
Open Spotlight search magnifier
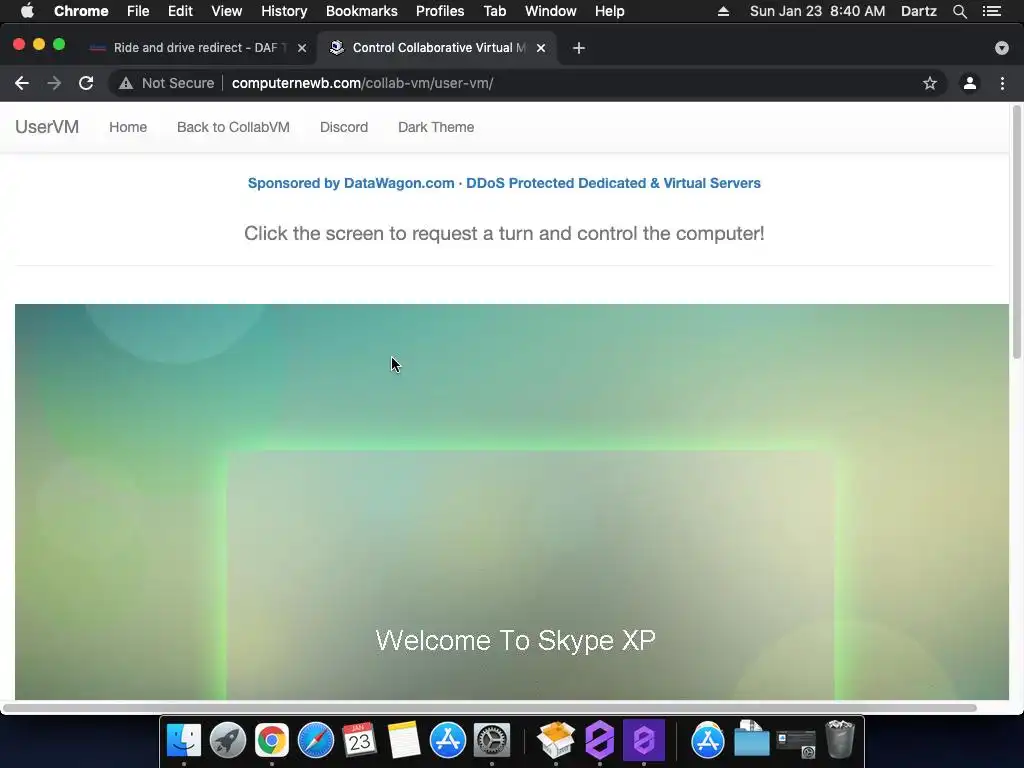[x=959, y=11]
